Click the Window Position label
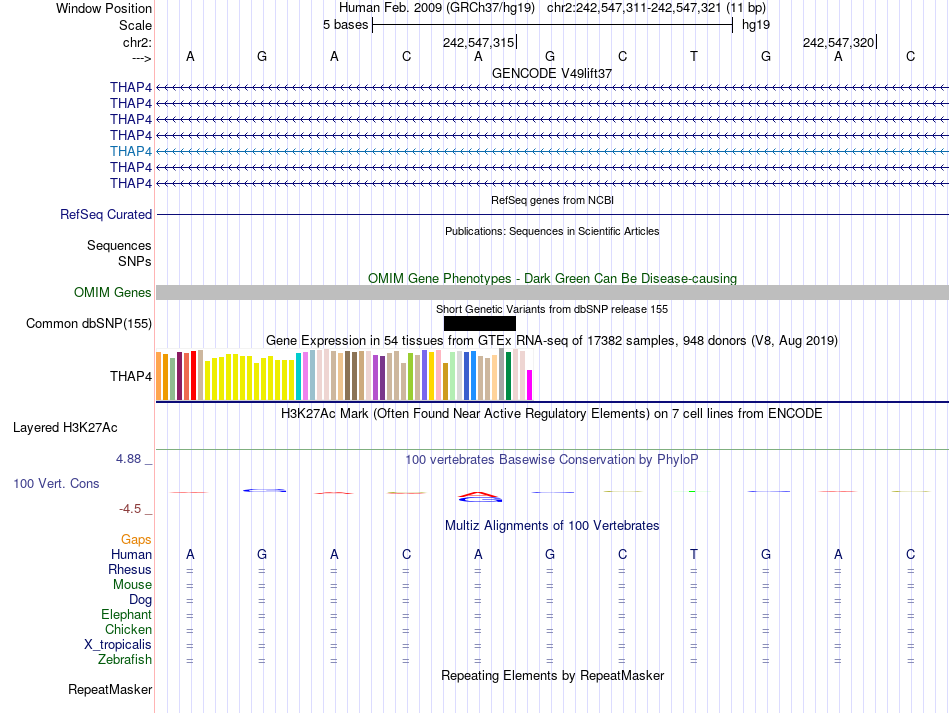950x713 pixels. pyautogui.click(x=104, y=8)
